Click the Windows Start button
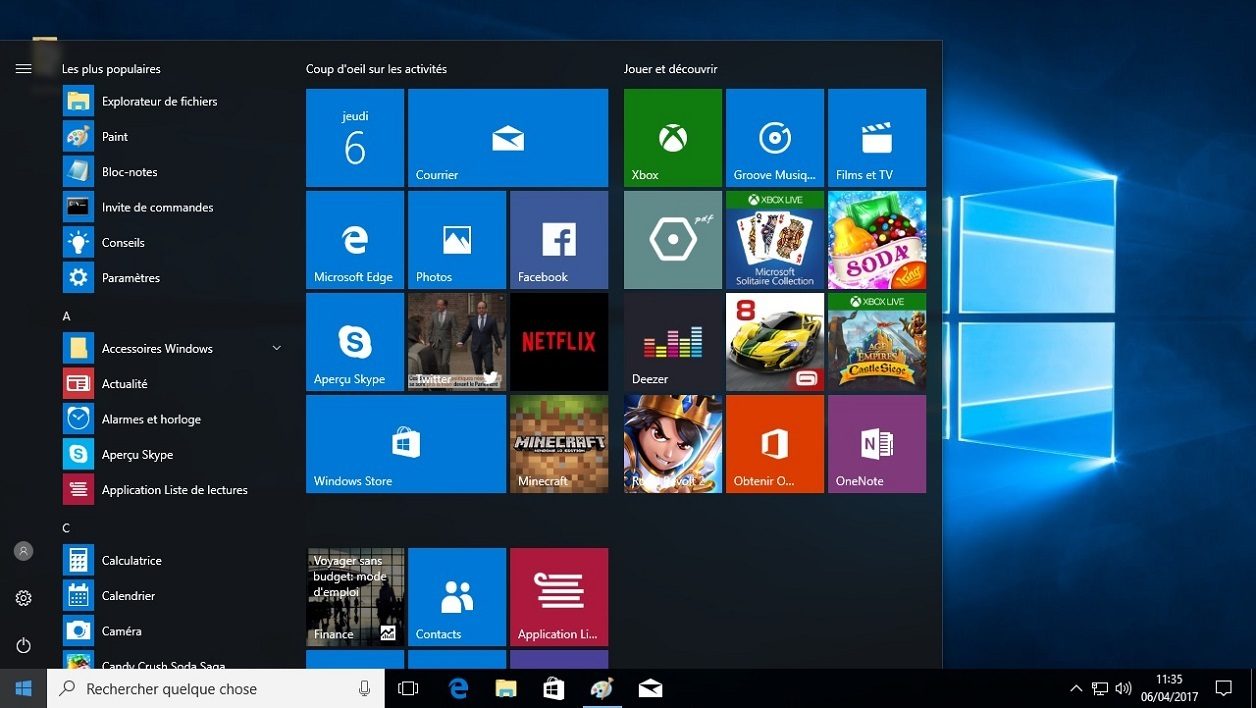The image size is (1256, 708). (x=23, y=689)
